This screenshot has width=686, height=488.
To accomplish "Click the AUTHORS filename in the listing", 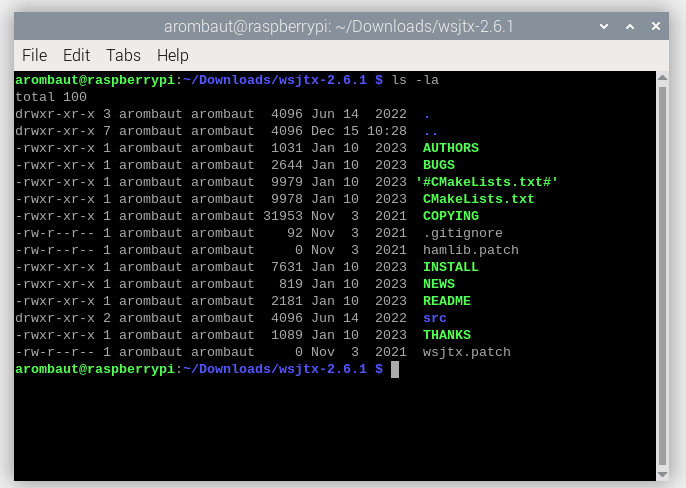I will point(450,148).
